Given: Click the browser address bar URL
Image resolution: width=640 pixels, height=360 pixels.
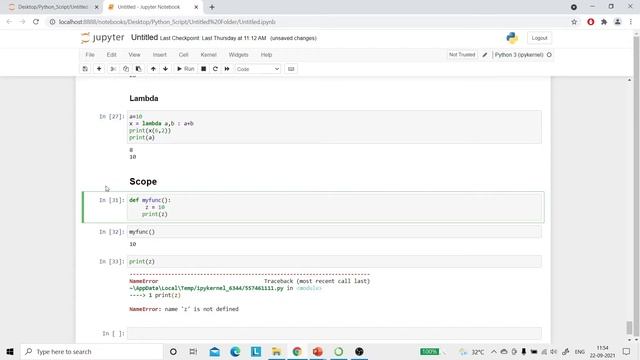Looking at the screenshot, I should pyautogui.click(x=167, y=22).
